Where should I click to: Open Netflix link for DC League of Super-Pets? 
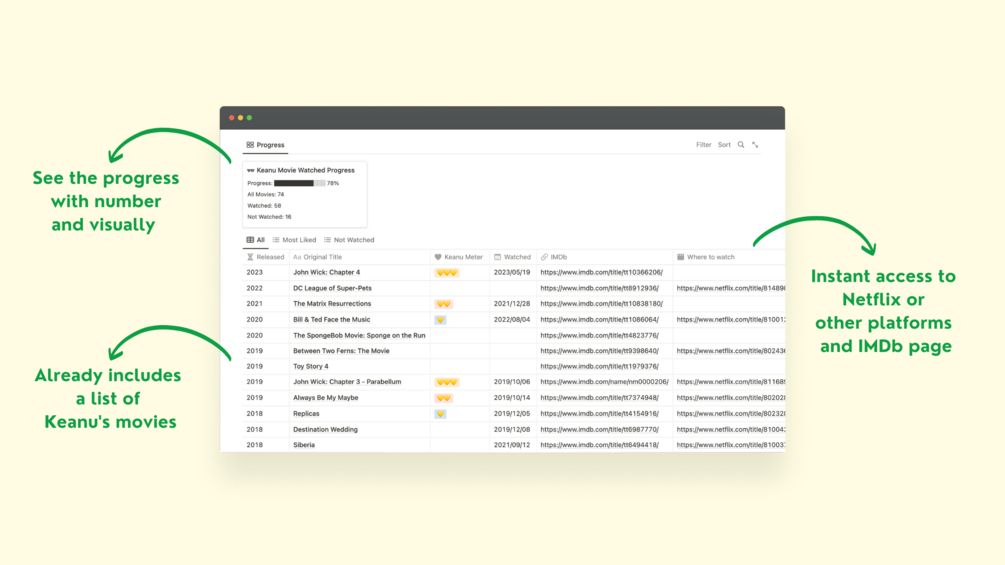click(731, 288)
